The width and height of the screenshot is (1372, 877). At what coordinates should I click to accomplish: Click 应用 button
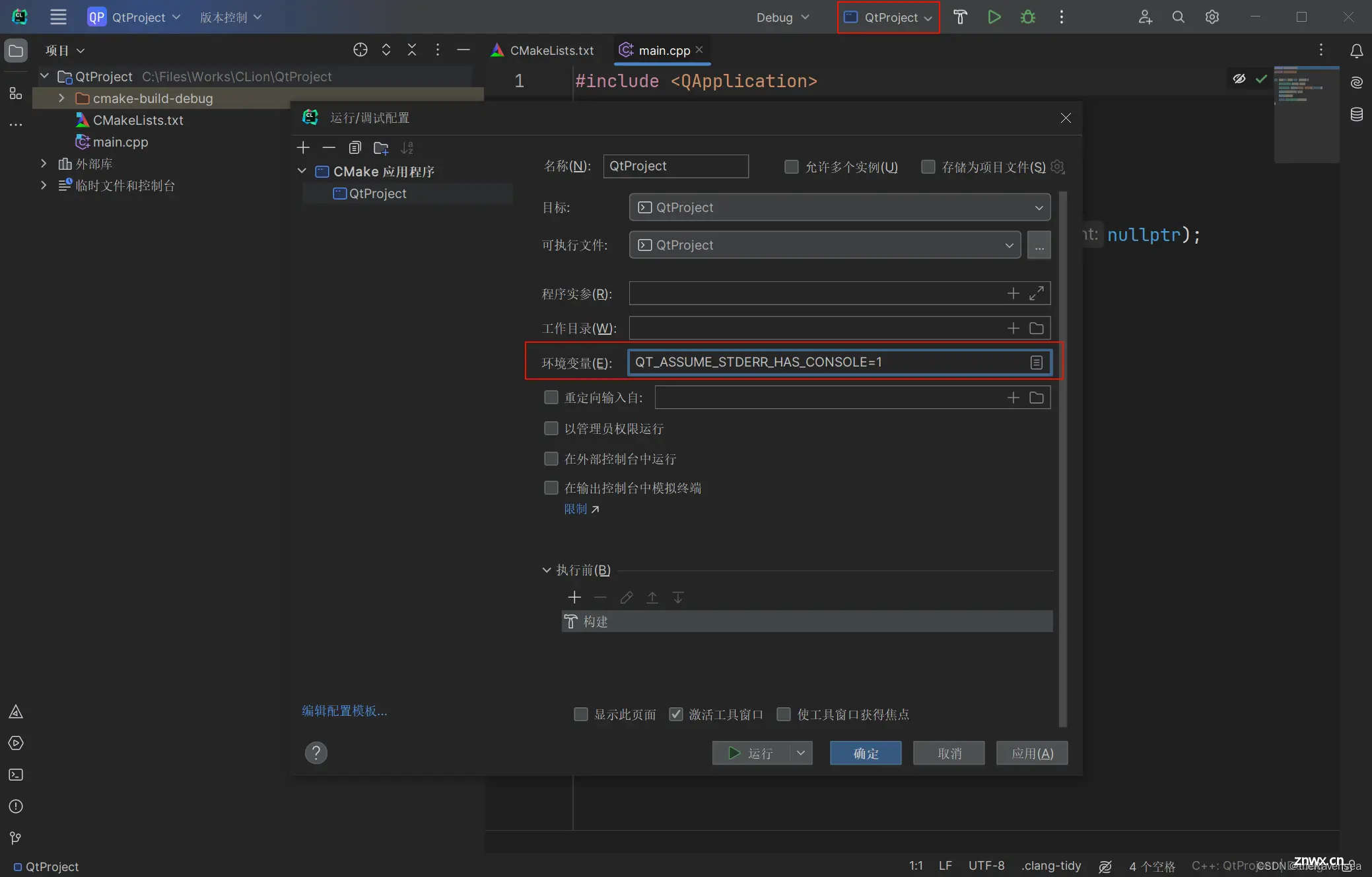click(x=1032, y=753)
